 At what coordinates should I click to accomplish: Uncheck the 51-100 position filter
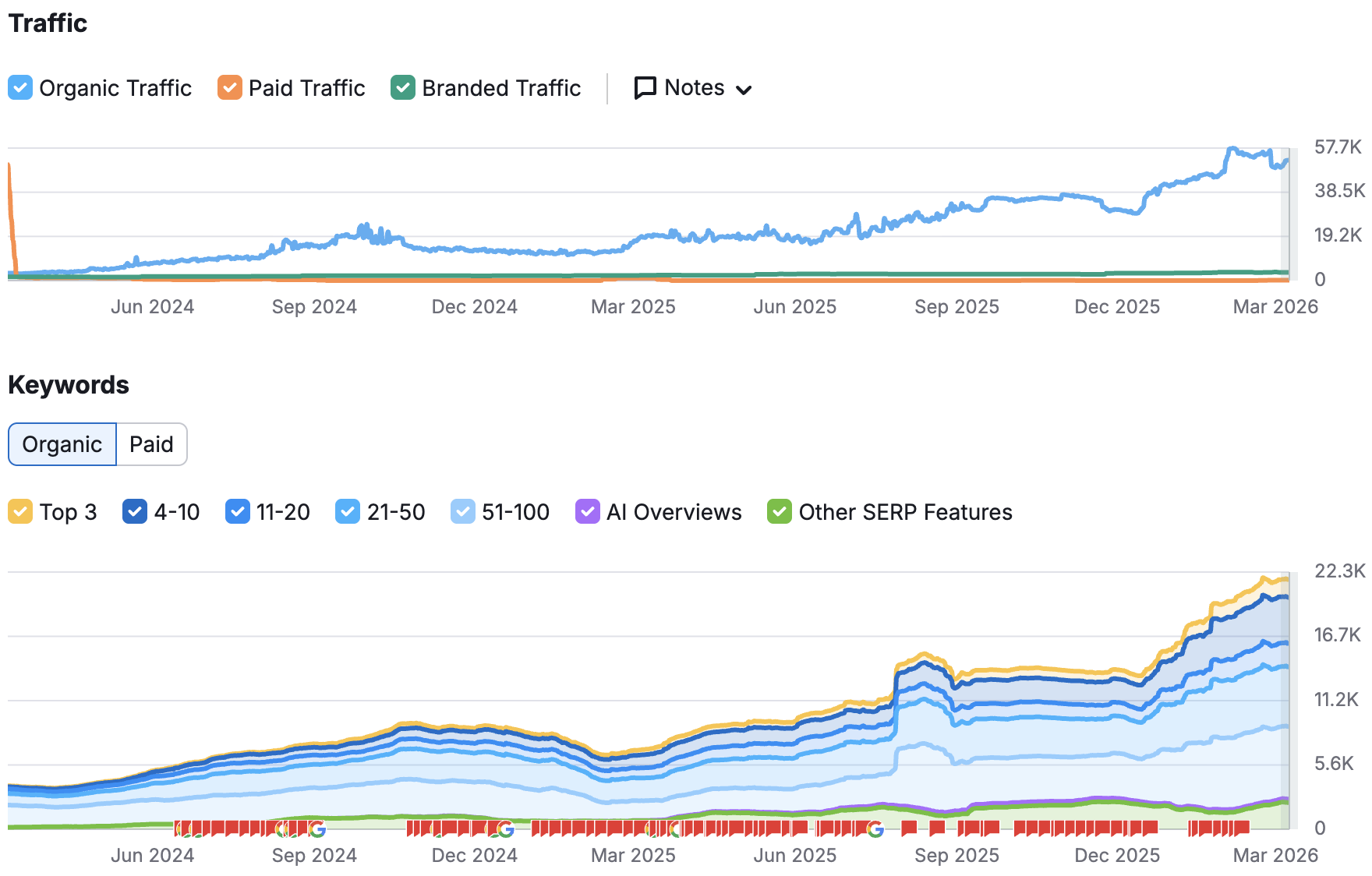pyautogui.click(x=463, y=511)
